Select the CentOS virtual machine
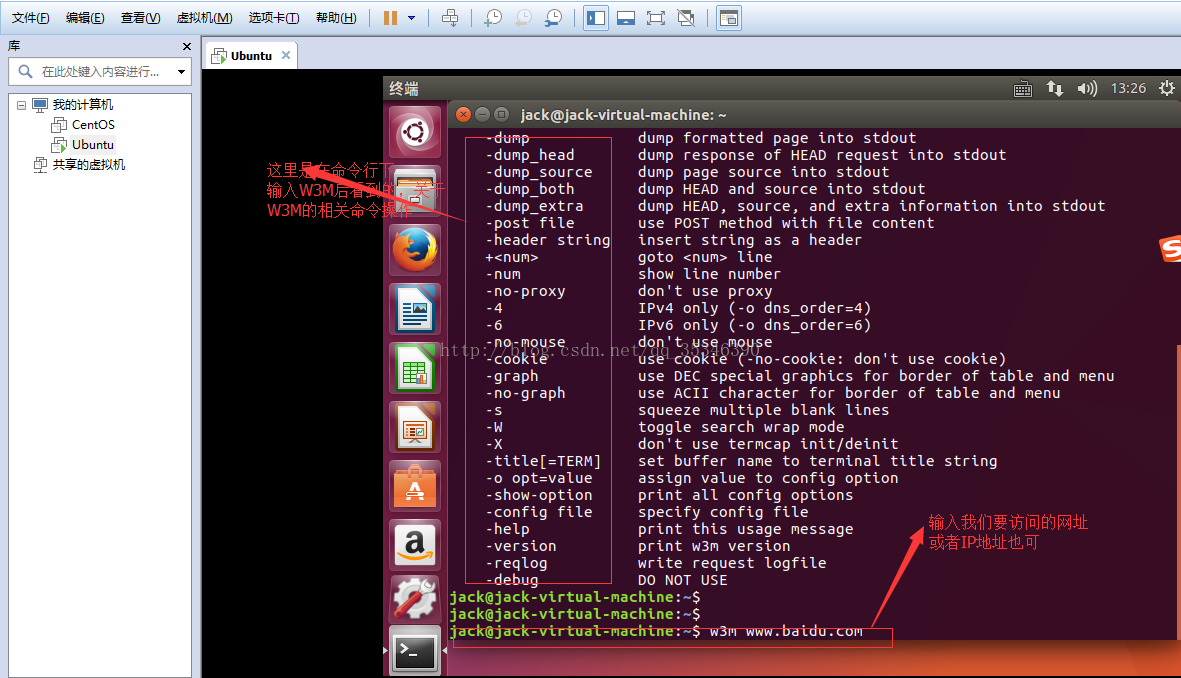The width and height of the screenshot is (1181, 678). coord(93,125)
